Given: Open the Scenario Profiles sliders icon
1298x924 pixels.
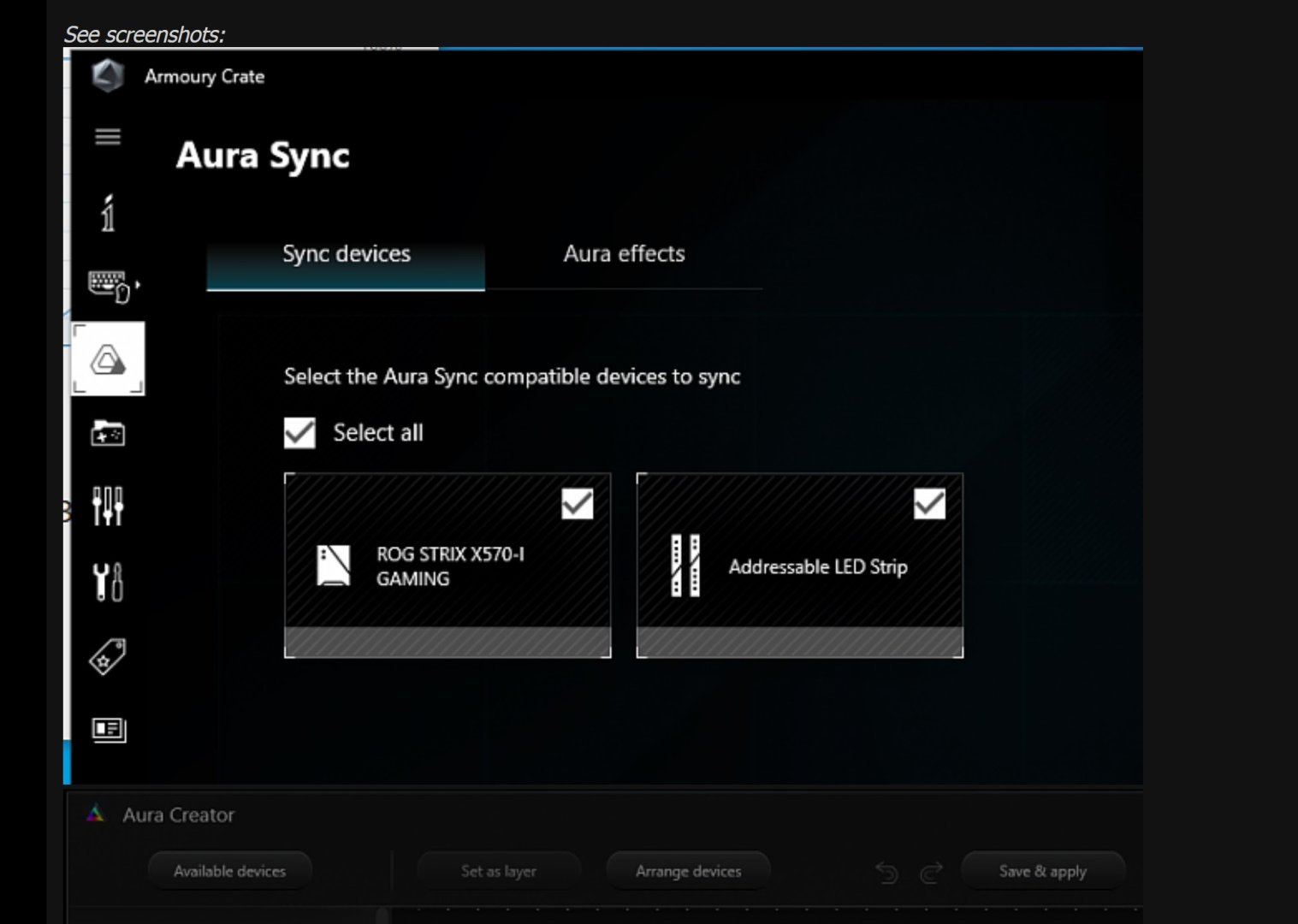Looking at the screenshot, I should point(108,506).
